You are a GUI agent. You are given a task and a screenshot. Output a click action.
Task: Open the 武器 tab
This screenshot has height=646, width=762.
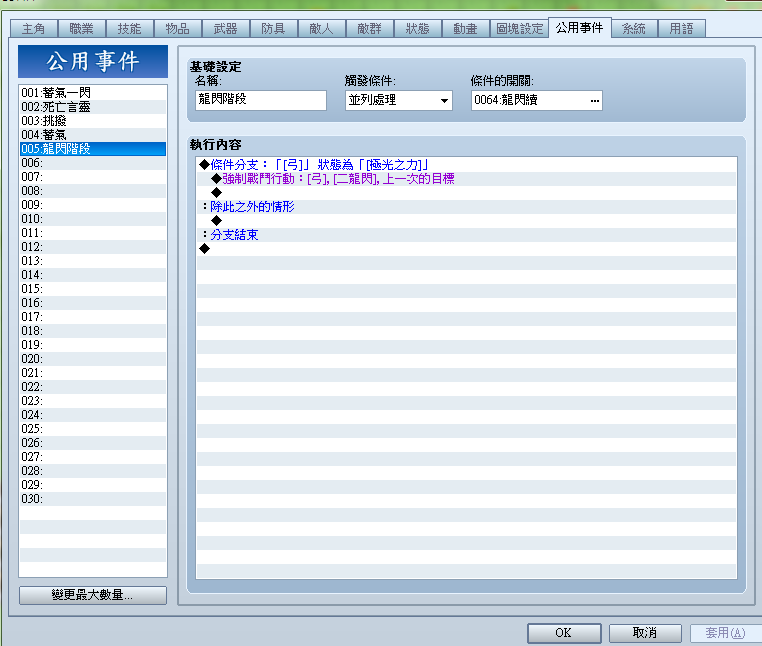(x=225, y=29)
